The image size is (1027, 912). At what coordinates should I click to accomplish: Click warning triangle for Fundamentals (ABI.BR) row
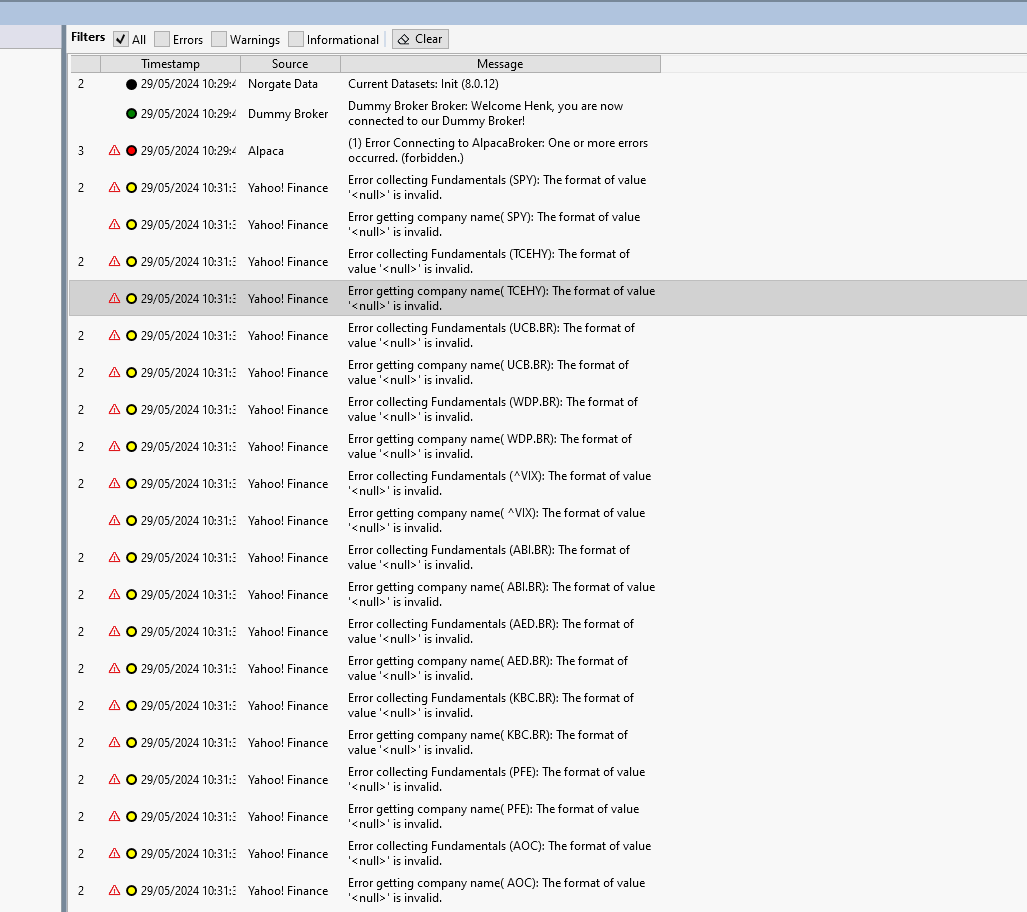115,558
